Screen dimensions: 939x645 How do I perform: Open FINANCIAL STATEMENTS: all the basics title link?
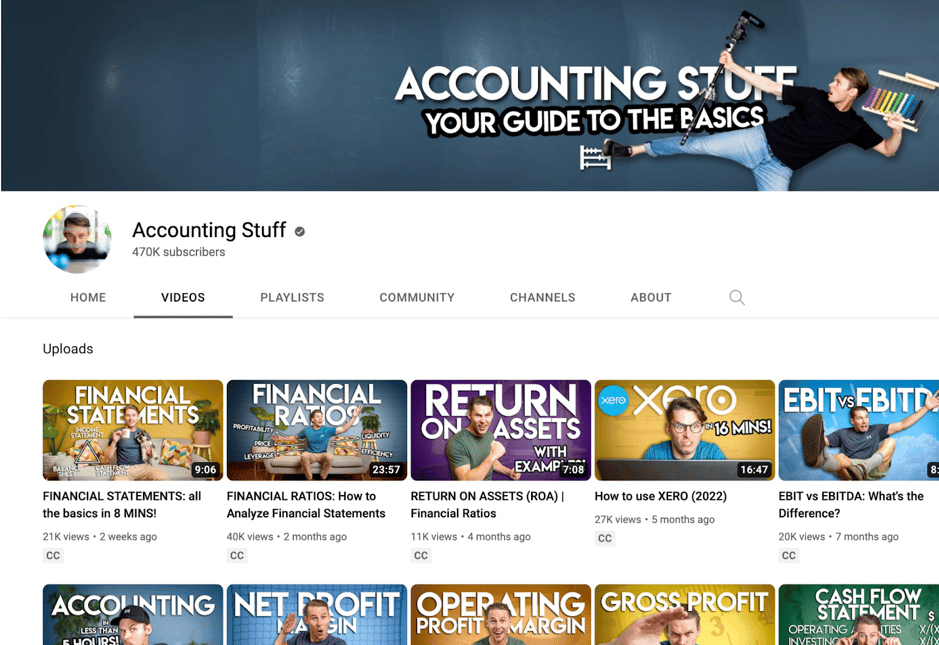(x=122, y=505)
